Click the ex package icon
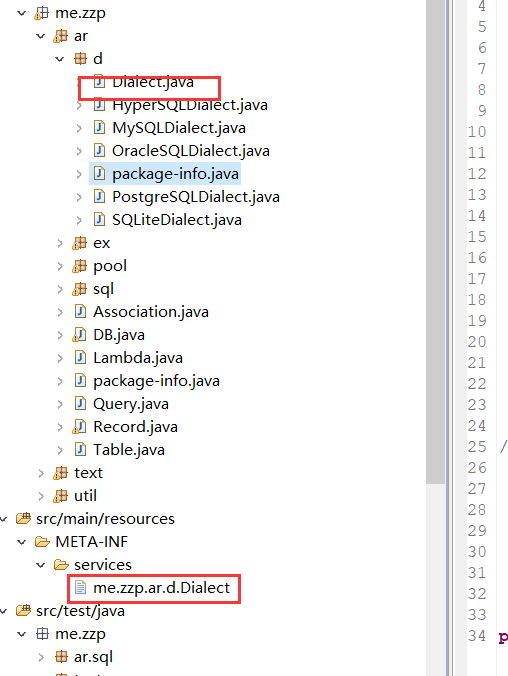Screen dimensions: 508x676 [79, 243]
